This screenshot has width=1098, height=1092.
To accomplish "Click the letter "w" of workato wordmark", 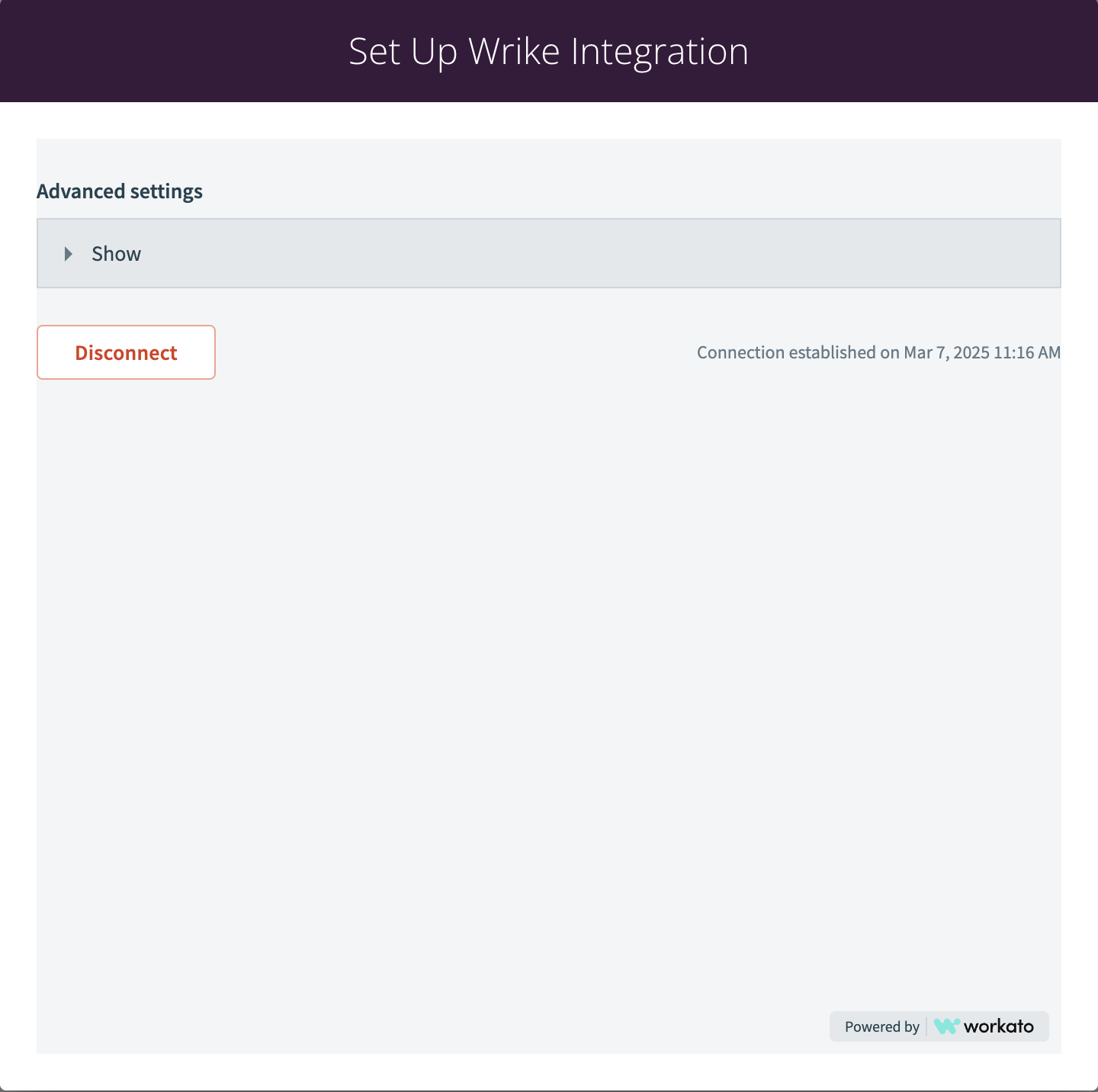I will coord(971,1028).
